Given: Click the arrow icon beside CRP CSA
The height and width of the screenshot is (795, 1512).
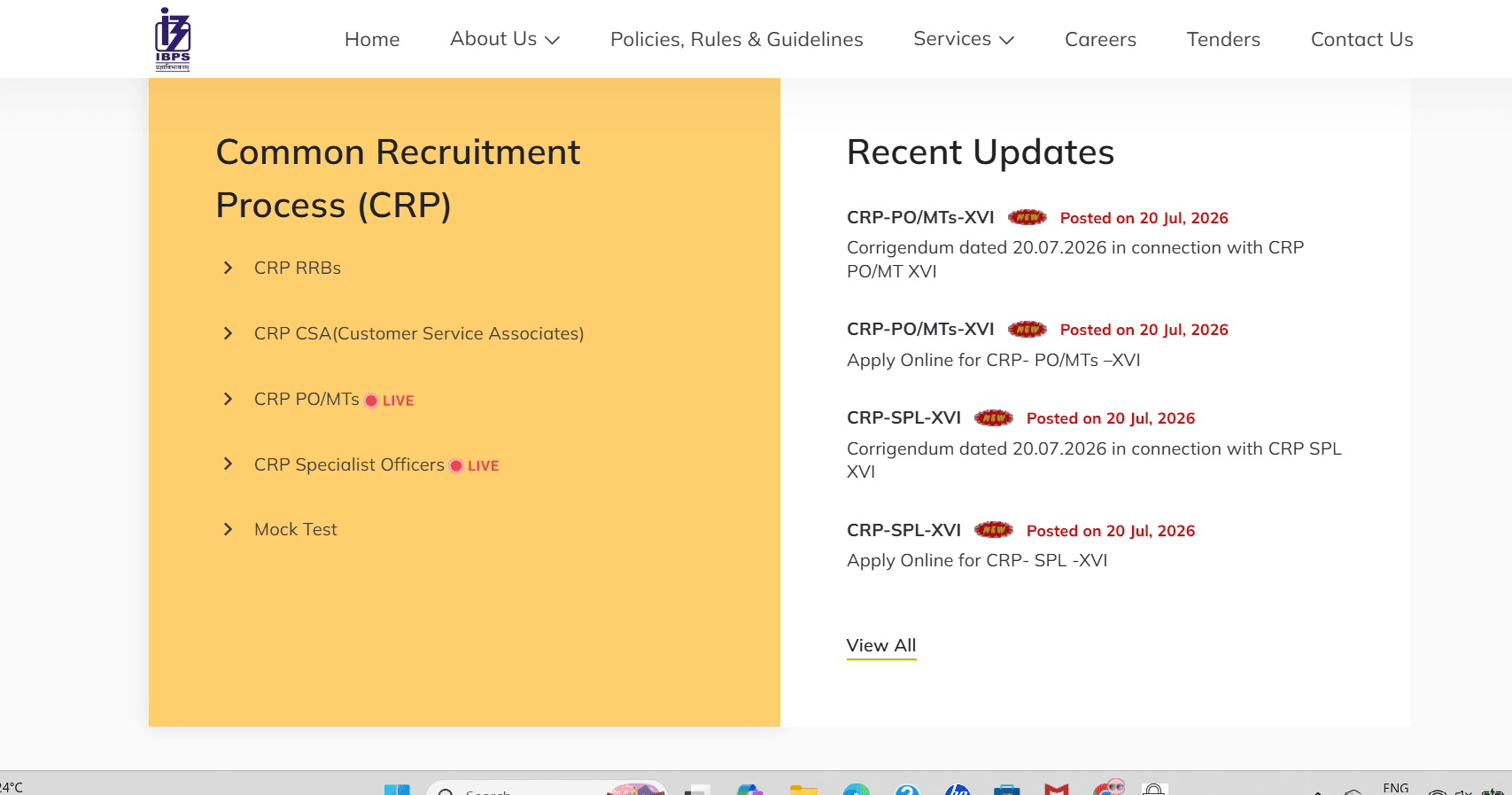Looking at the screenshot, I should coord(228,333).
